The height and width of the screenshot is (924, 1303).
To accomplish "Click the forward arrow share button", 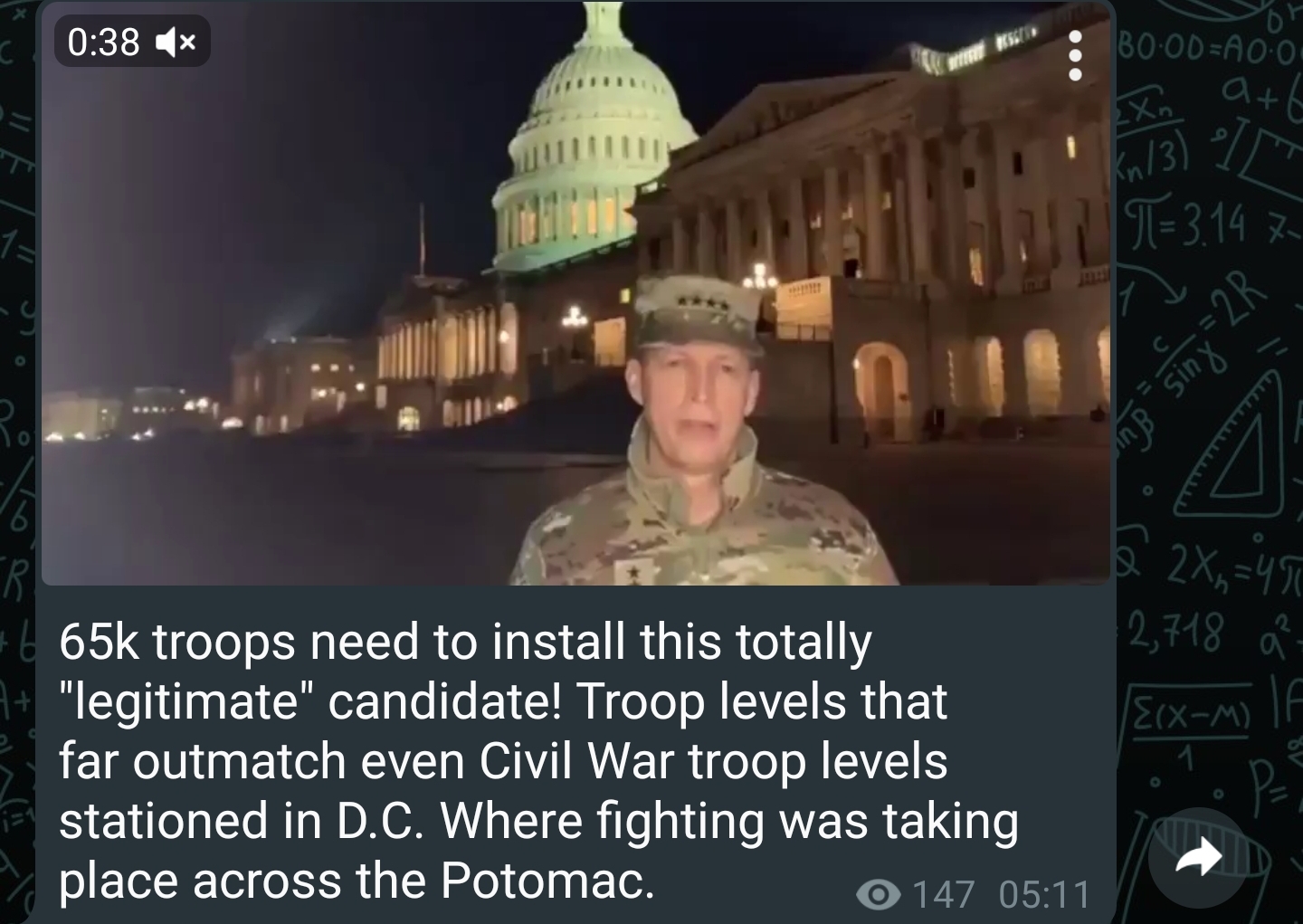I will [1198, 857].
